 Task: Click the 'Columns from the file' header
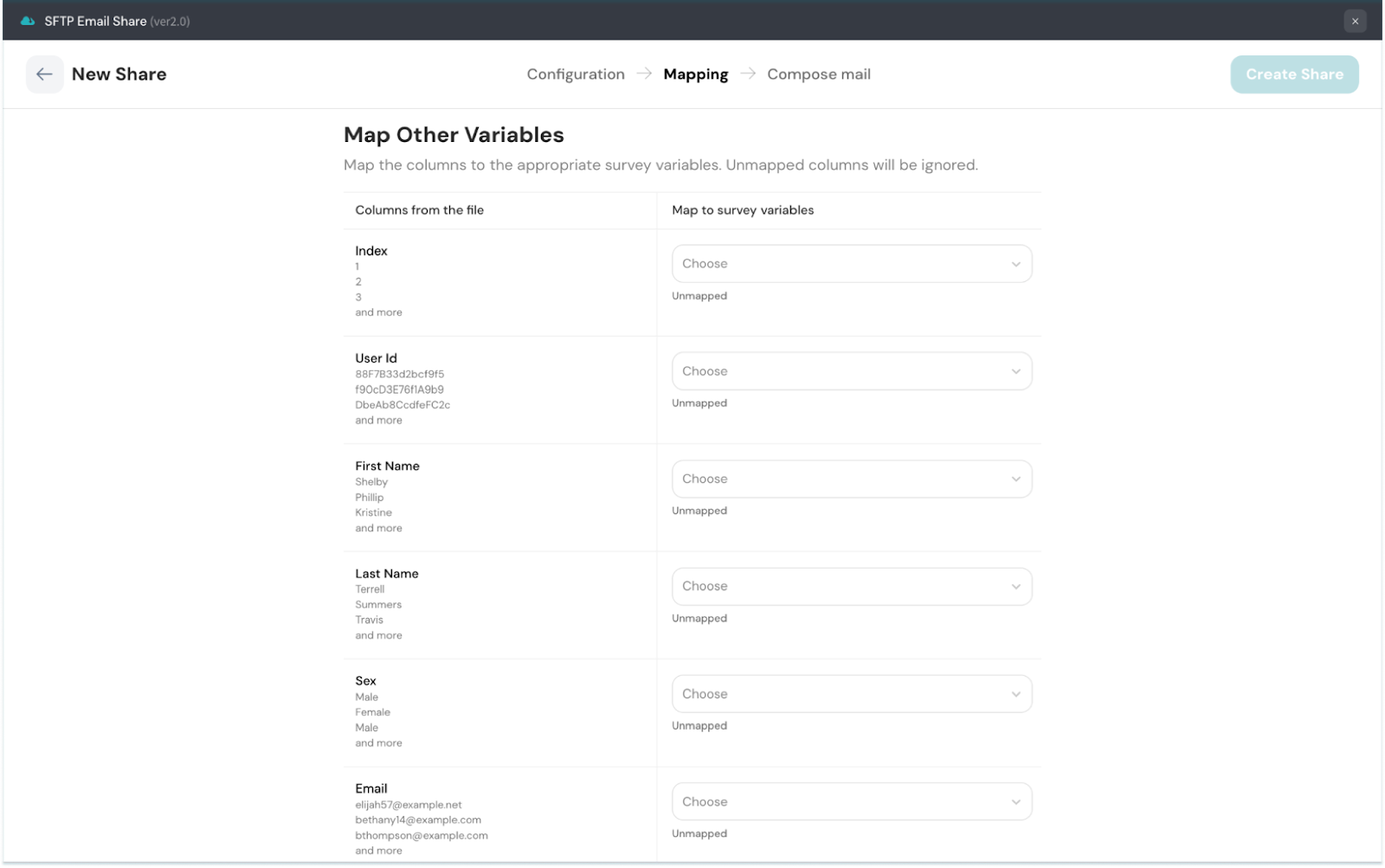(419, 210)
